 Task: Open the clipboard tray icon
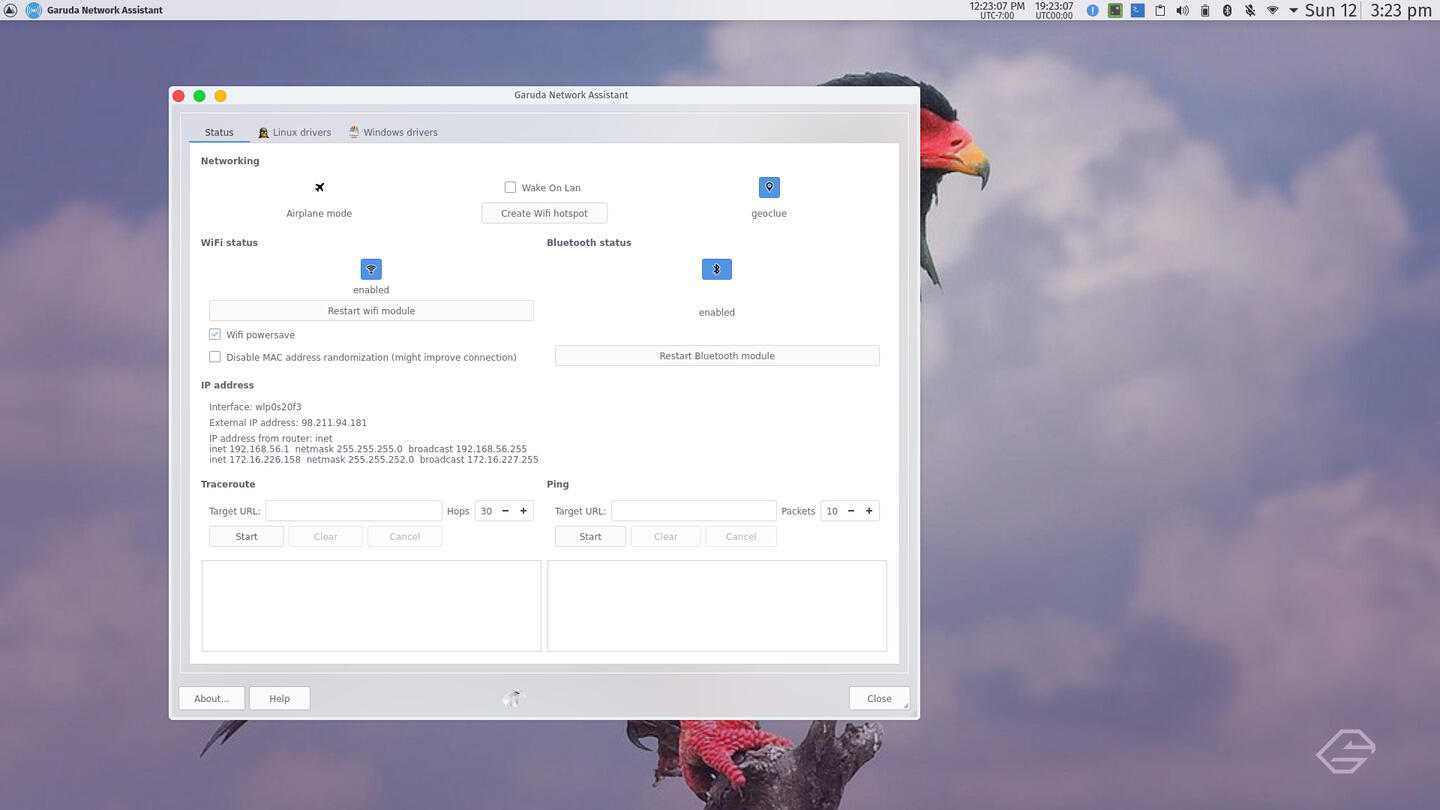pos(1160,10)
